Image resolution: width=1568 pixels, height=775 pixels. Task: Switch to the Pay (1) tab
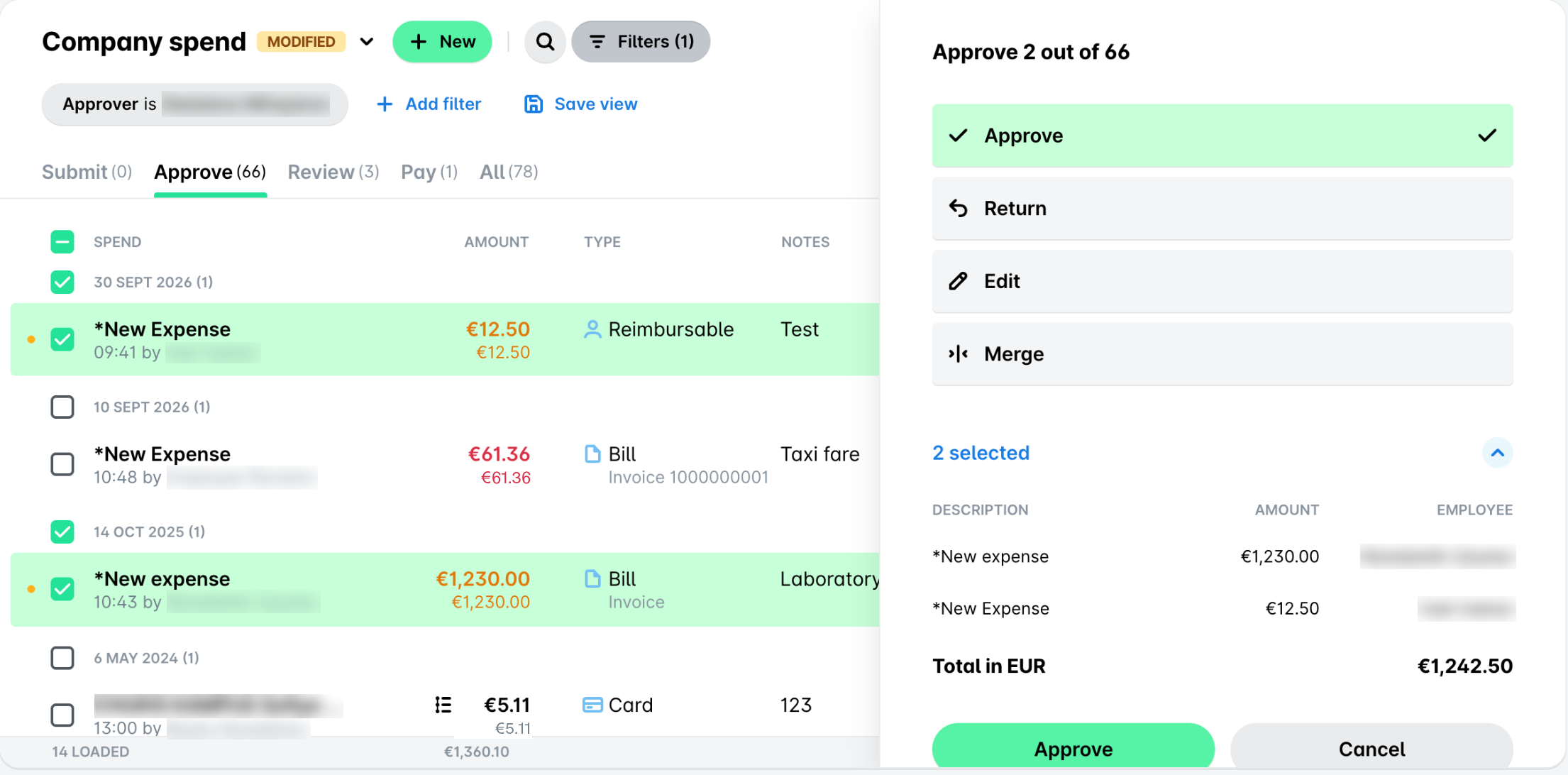[429, 172]
